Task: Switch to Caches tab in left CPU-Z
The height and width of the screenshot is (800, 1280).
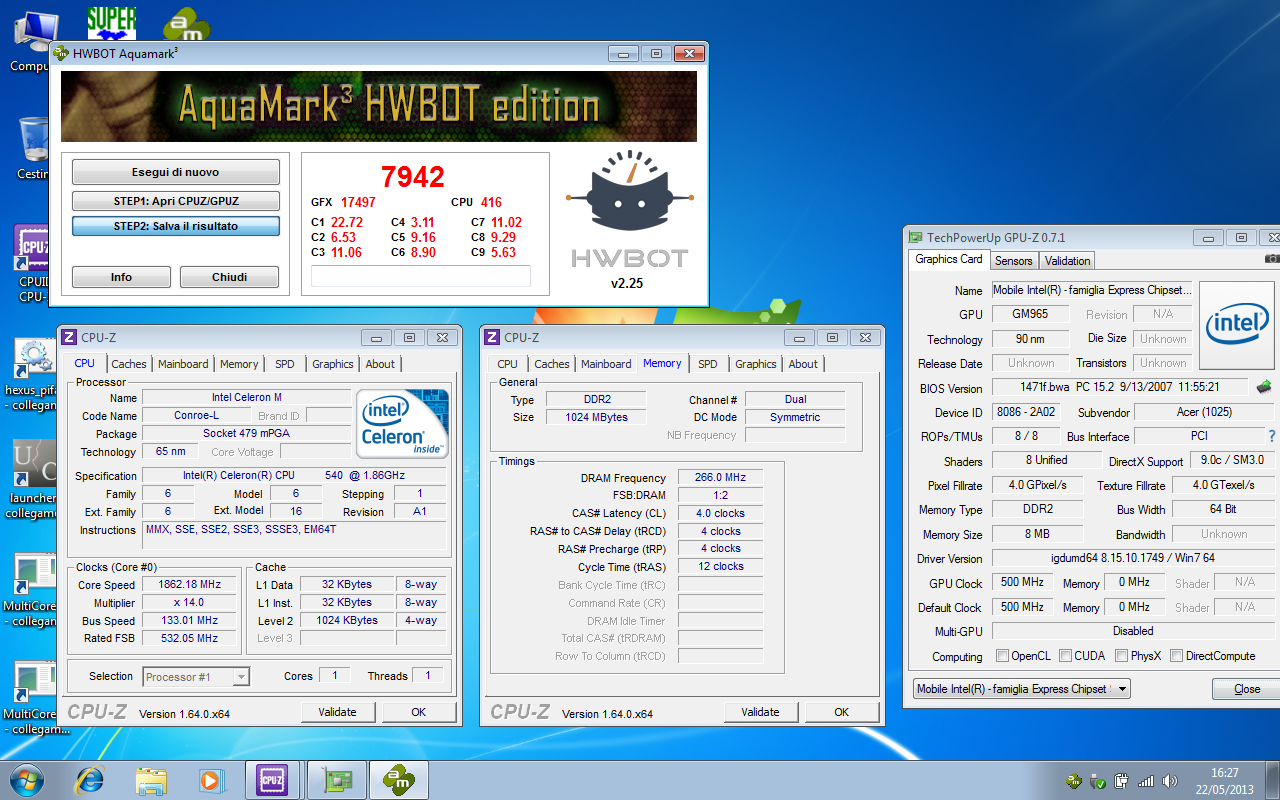Action: pyautogui.click(x=129, y=364)
